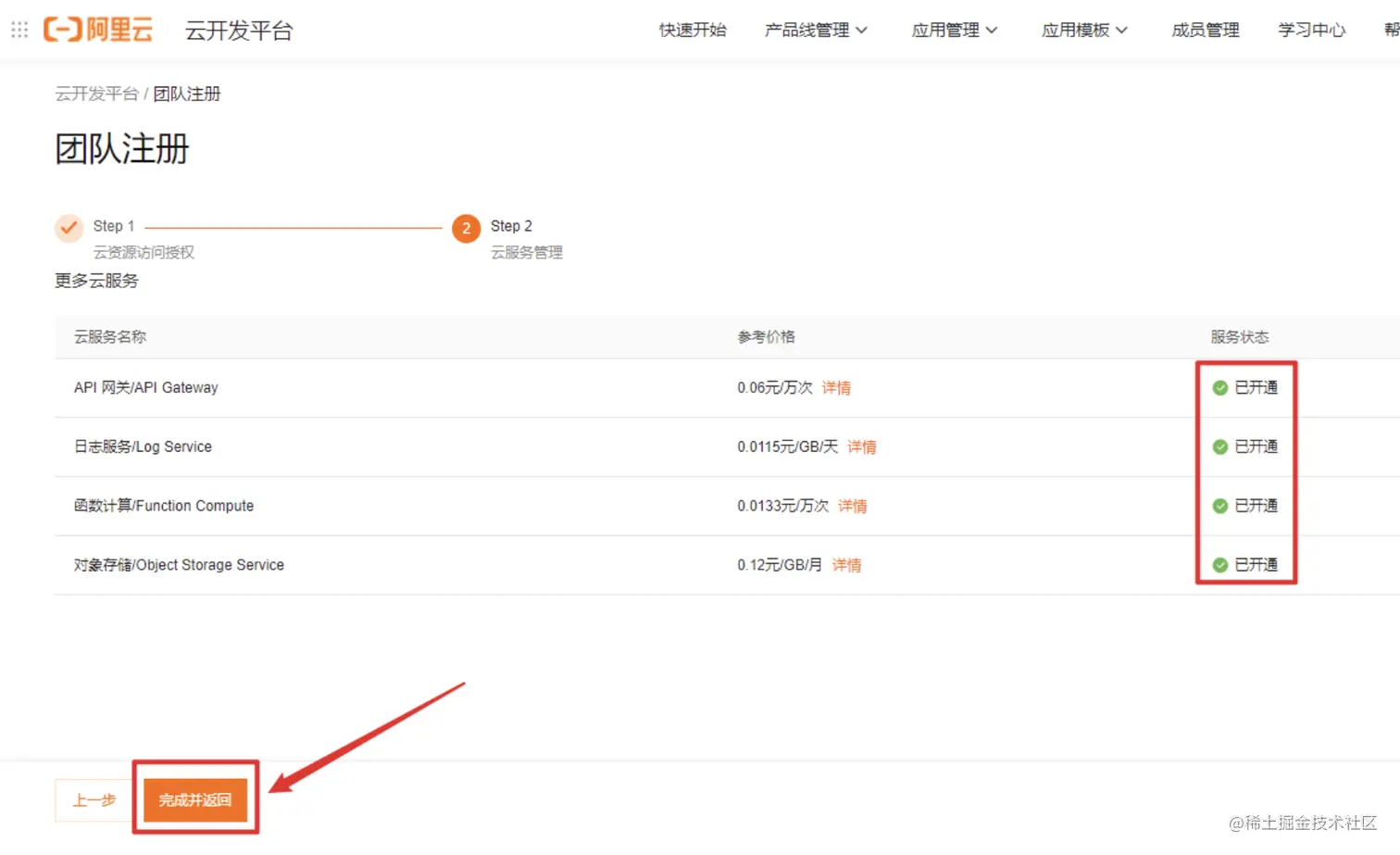Click the green status icon for Log Service

[1220, 446]
